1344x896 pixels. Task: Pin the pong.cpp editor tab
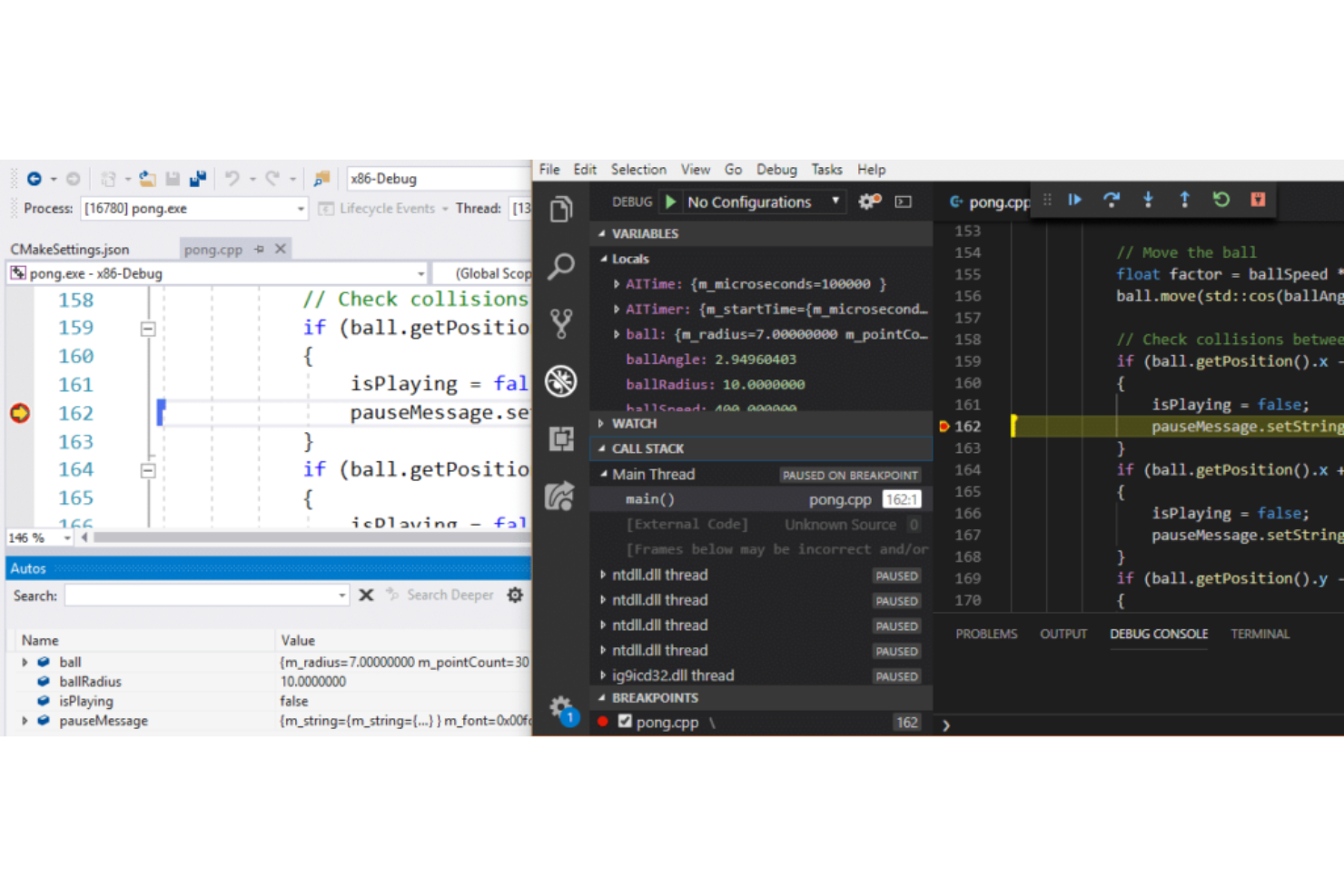tap(259, 249)
